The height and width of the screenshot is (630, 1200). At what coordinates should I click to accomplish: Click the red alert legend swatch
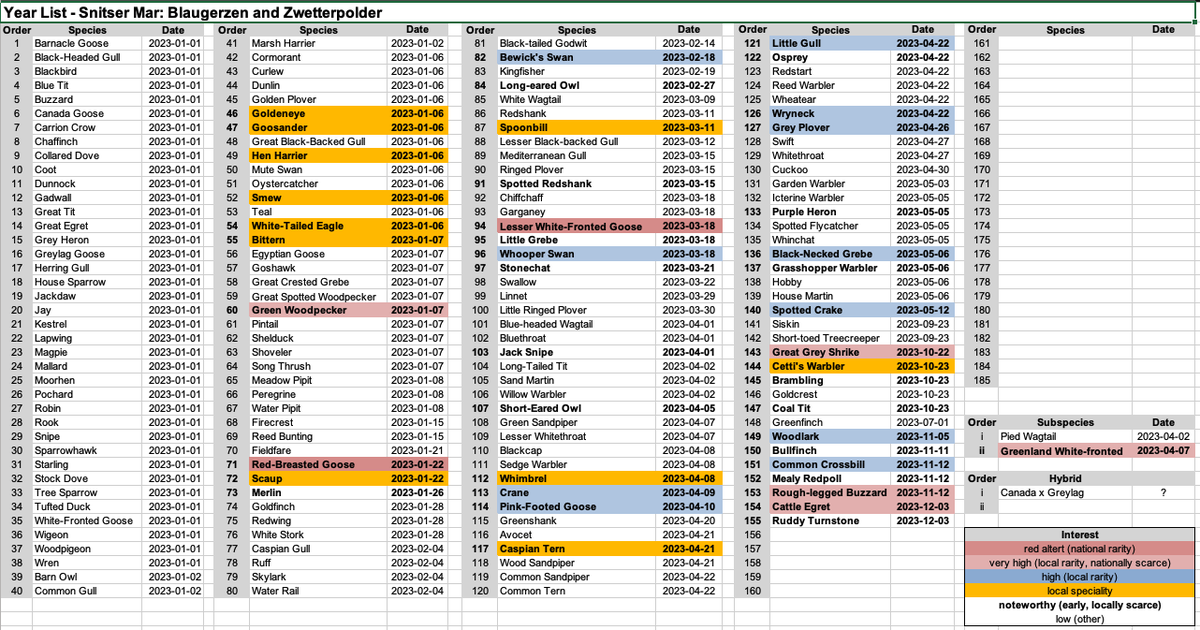click(x=1078, y=548)
